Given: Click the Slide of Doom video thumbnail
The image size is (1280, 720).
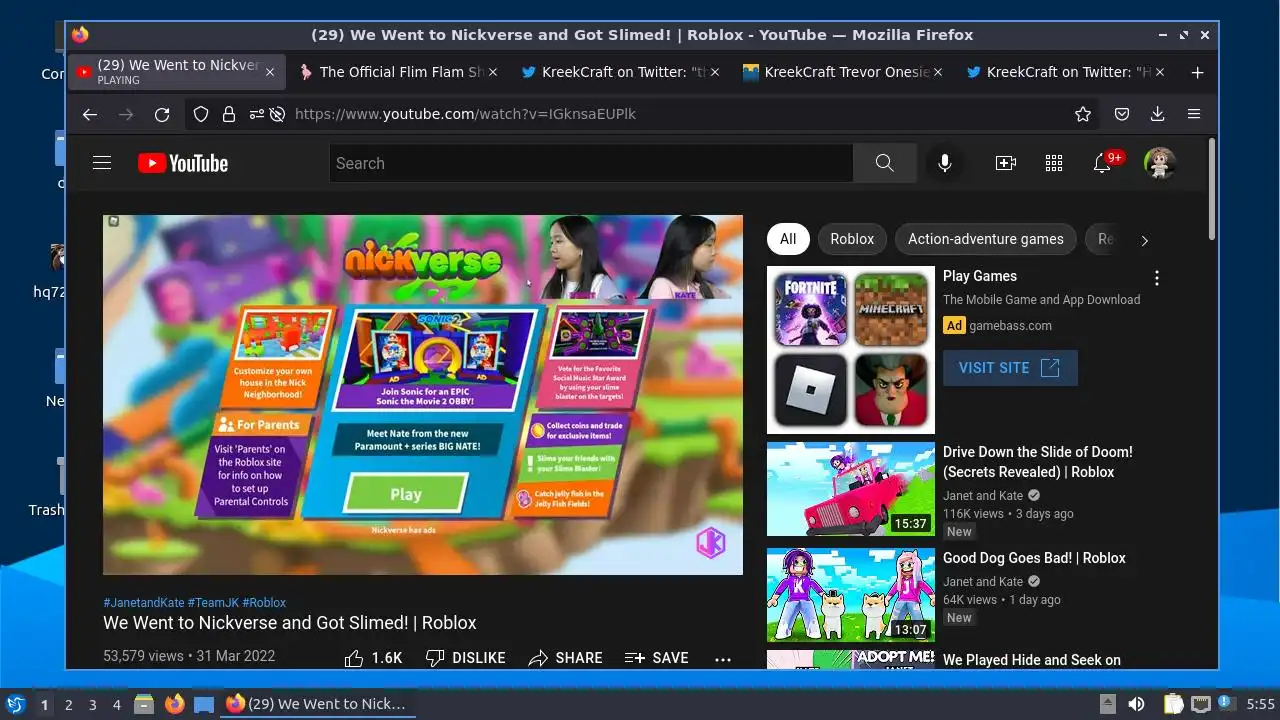Looking at the screenshot, I should 851,489.
